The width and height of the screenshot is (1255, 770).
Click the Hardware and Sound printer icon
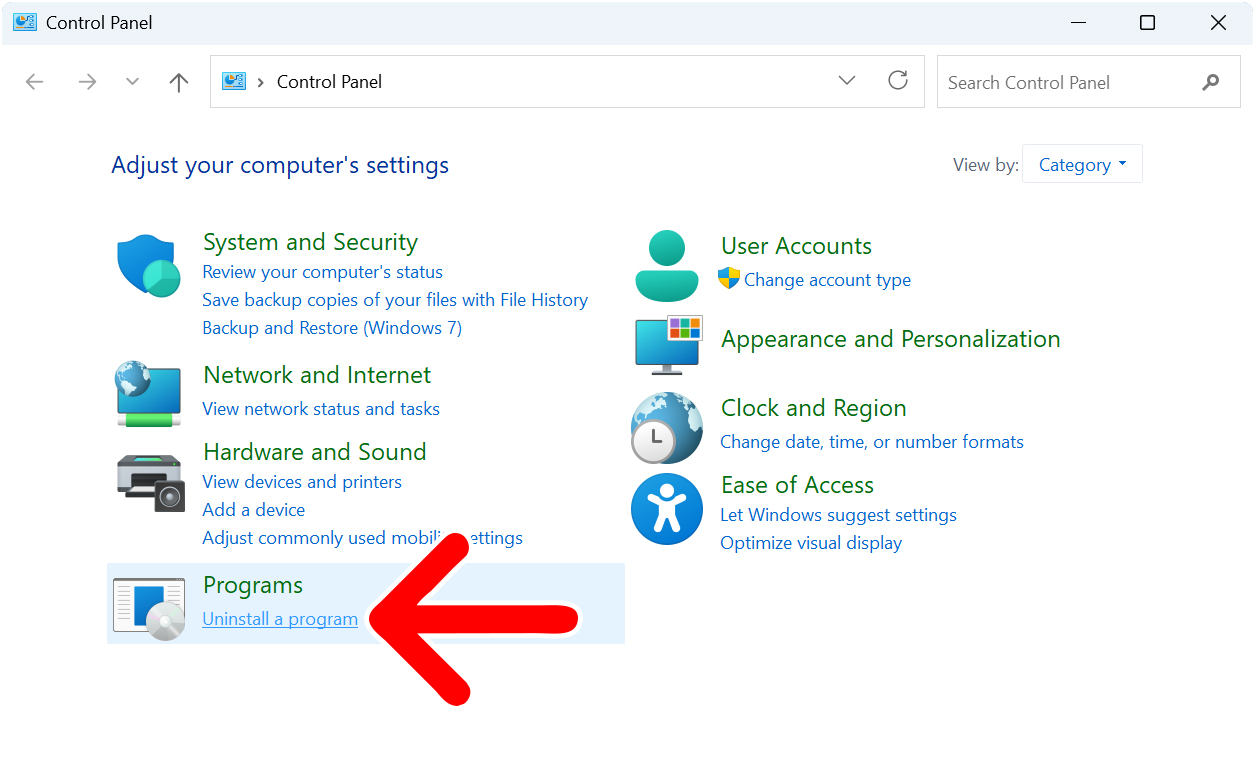(148, 483)
